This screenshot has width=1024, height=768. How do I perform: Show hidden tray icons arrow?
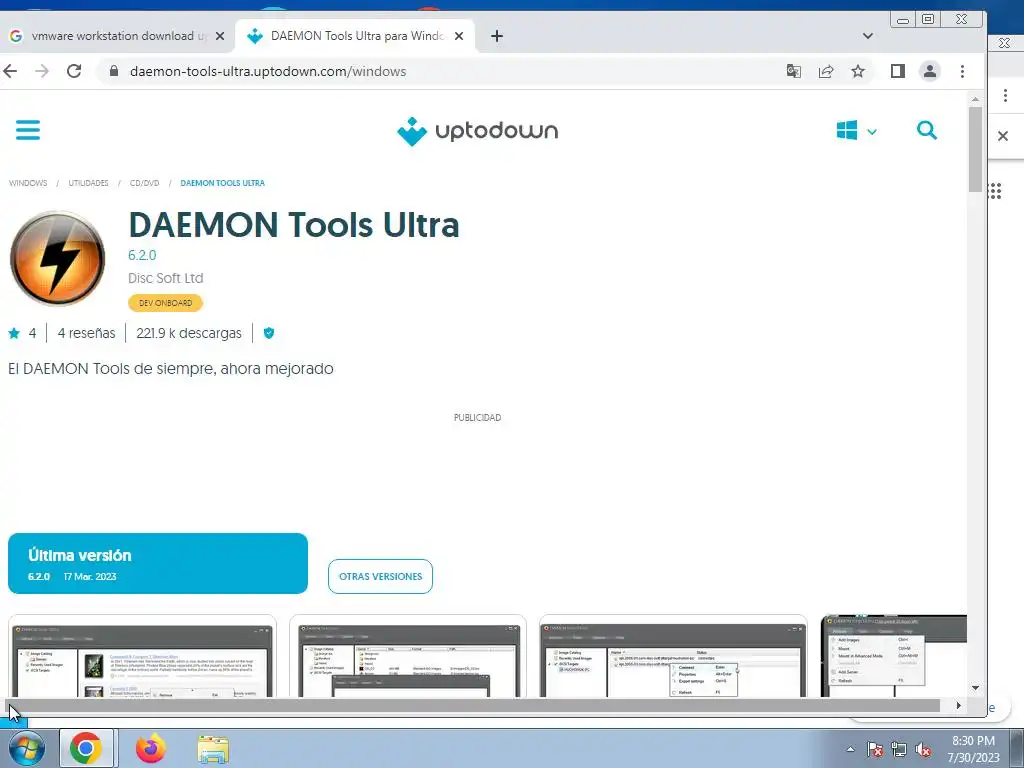click(850, 749)
